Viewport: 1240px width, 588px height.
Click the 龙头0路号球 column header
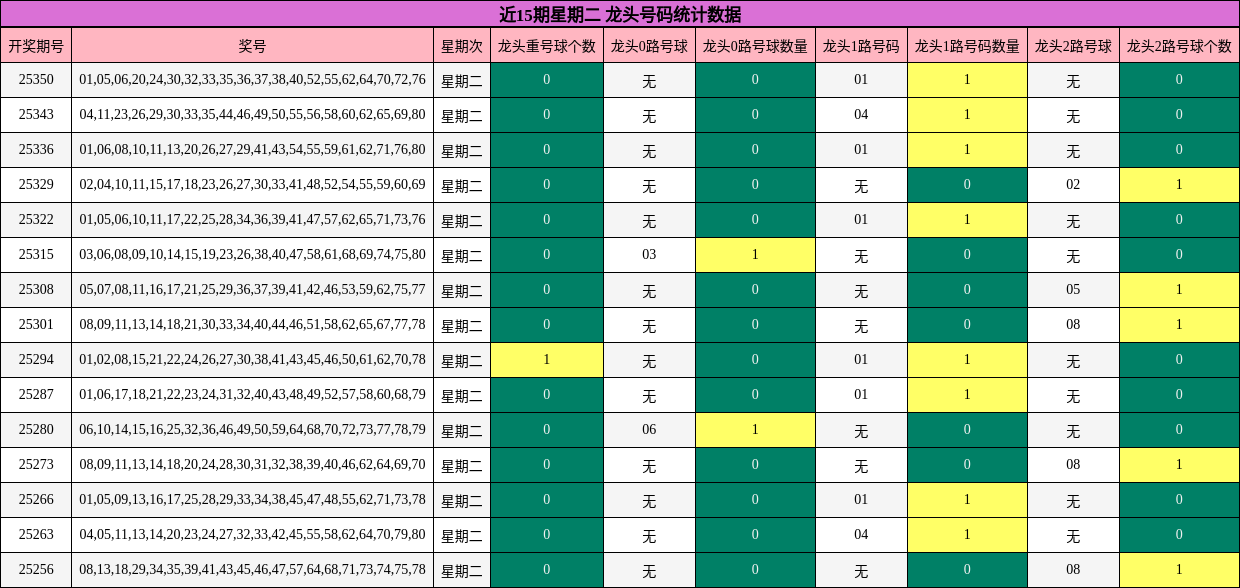pyautogui.click(x=647, y=44)
